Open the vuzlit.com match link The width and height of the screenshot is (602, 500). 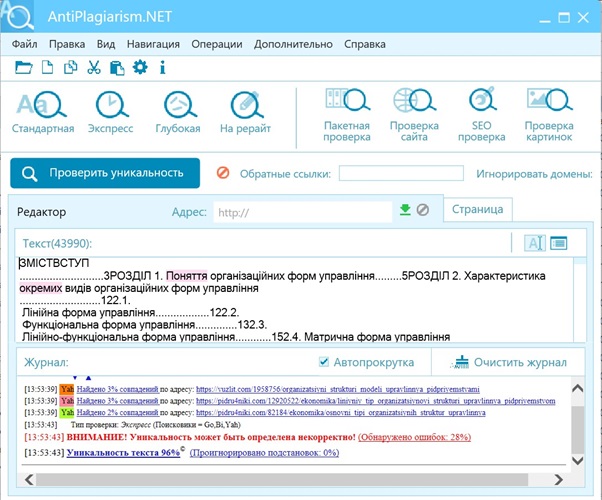tap(338, 389)
